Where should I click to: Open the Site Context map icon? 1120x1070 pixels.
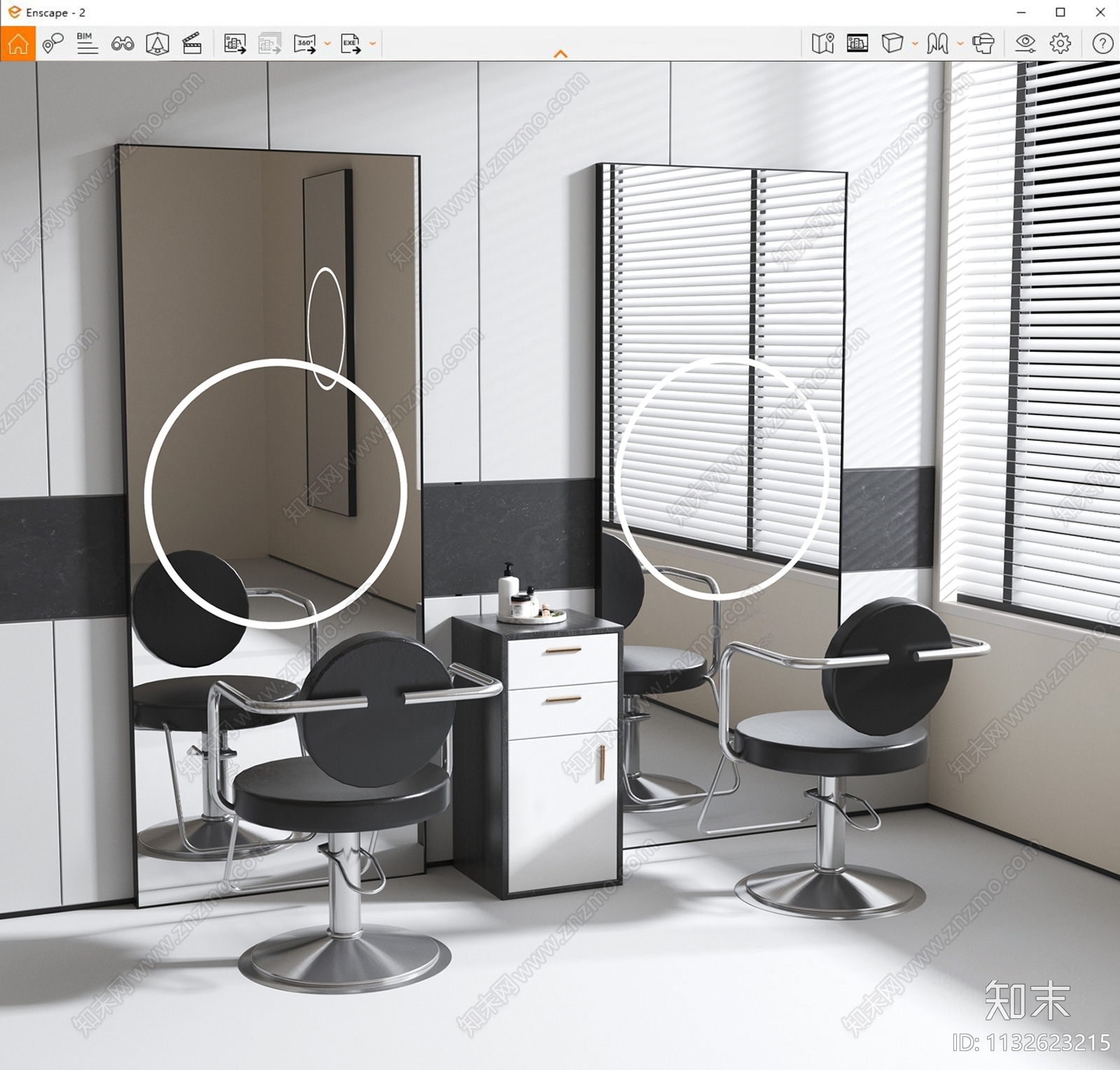(822, 43)
